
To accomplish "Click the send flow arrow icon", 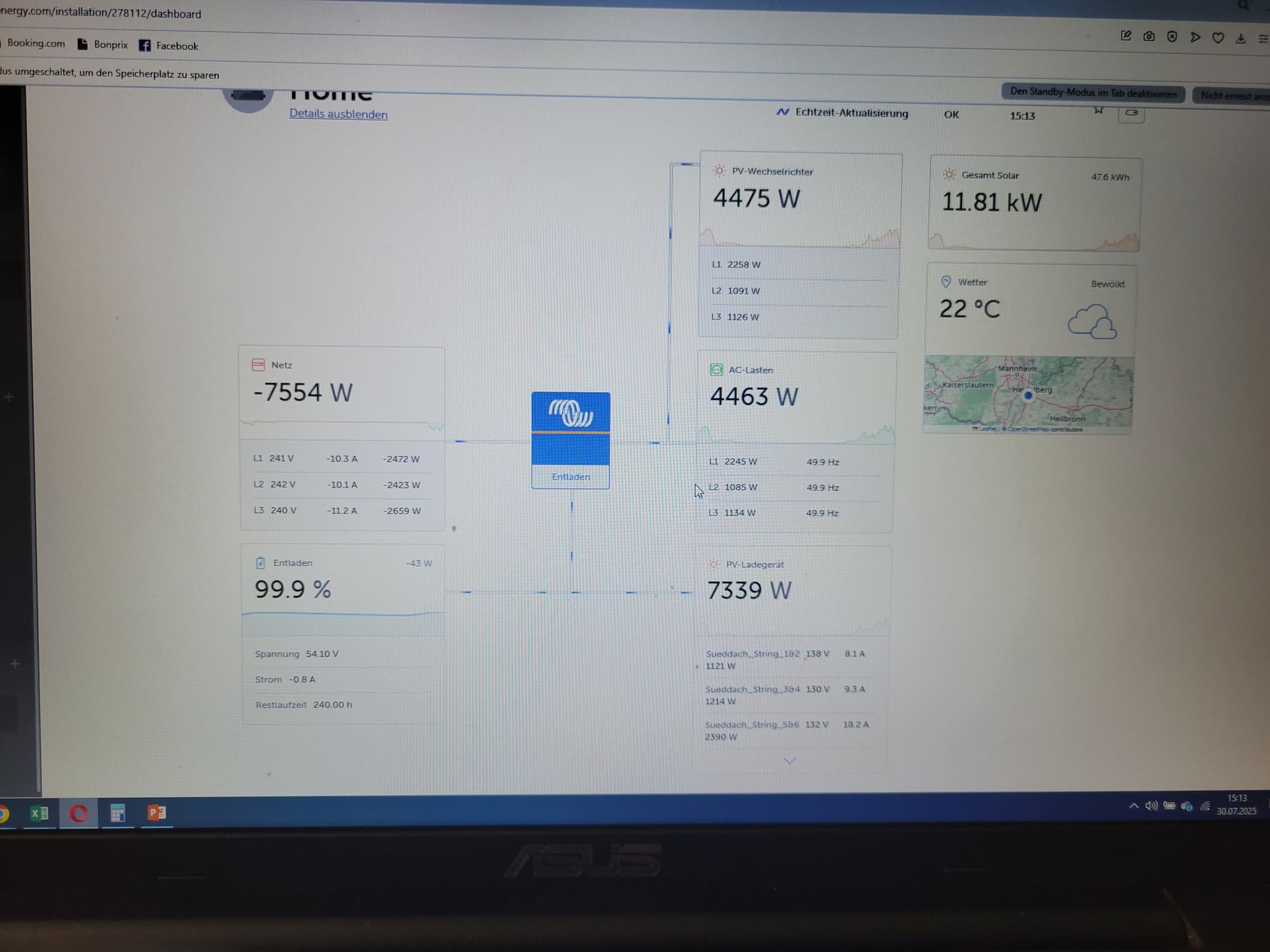I will 1195,37.
